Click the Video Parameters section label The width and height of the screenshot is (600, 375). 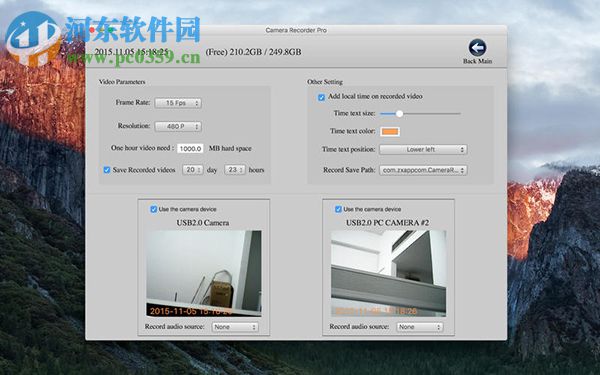tap(122, 82)
